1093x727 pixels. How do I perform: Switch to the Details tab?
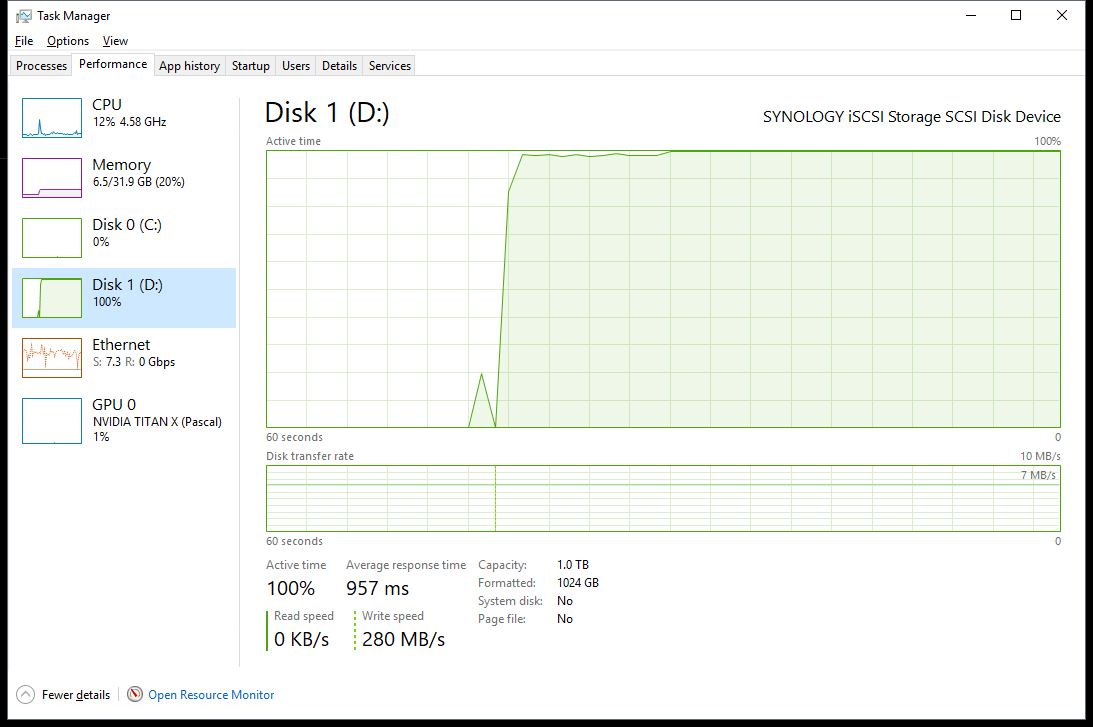coord(339,66)
